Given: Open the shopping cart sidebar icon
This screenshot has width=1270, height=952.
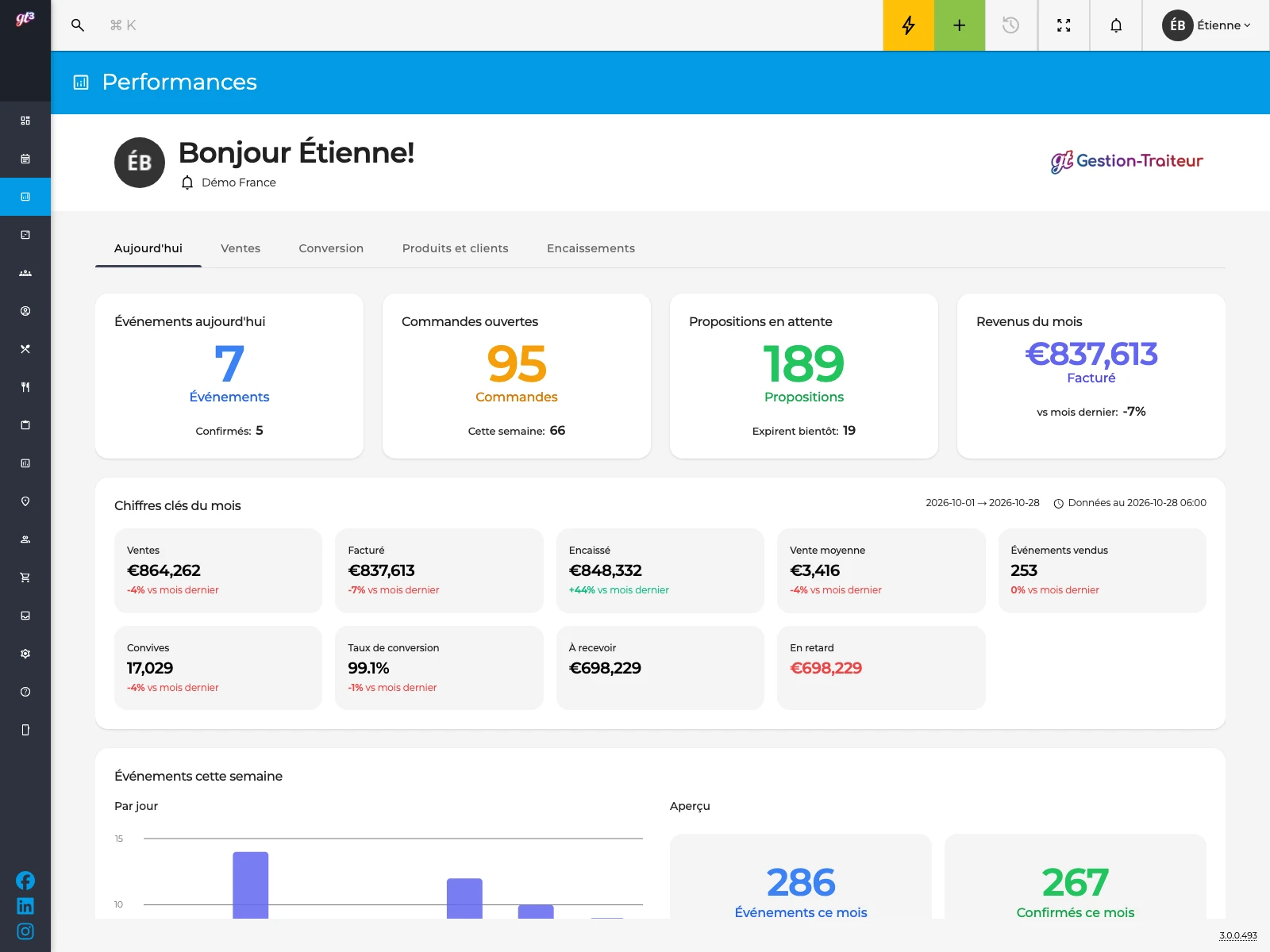Looking at the screenshot, I should [x=25, y=578].
